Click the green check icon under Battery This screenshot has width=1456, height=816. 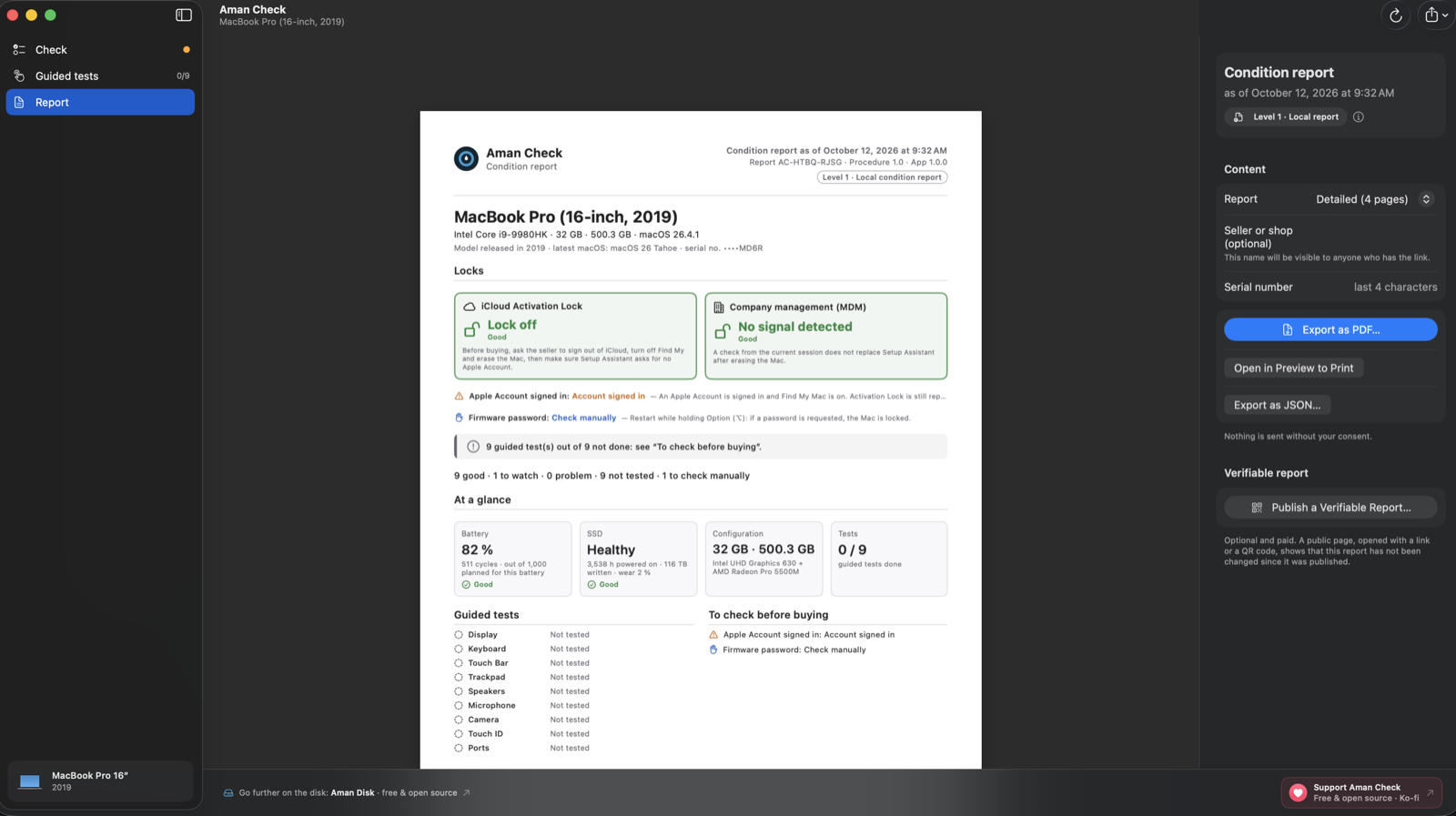pyautogui.click(x=466, y=584)
